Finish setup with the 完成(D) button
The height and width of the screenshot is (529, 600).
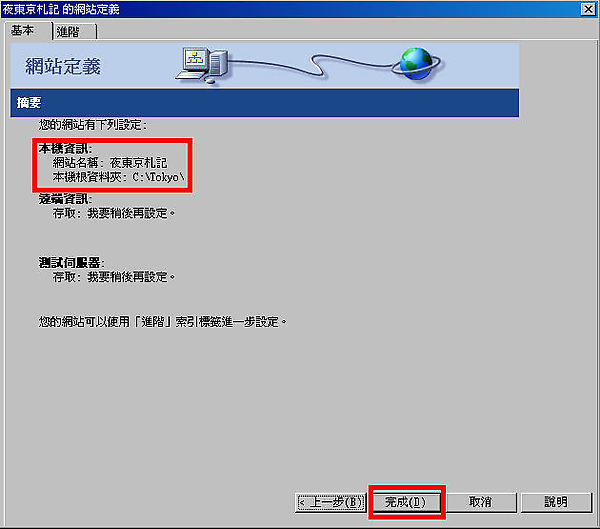pyautogui.click(x=405, y=502)
